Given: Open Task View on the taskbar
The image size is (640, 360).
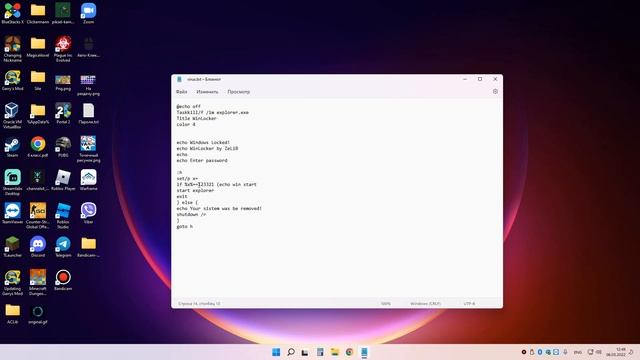Looking at the screenshot, I should coord(305,352).
